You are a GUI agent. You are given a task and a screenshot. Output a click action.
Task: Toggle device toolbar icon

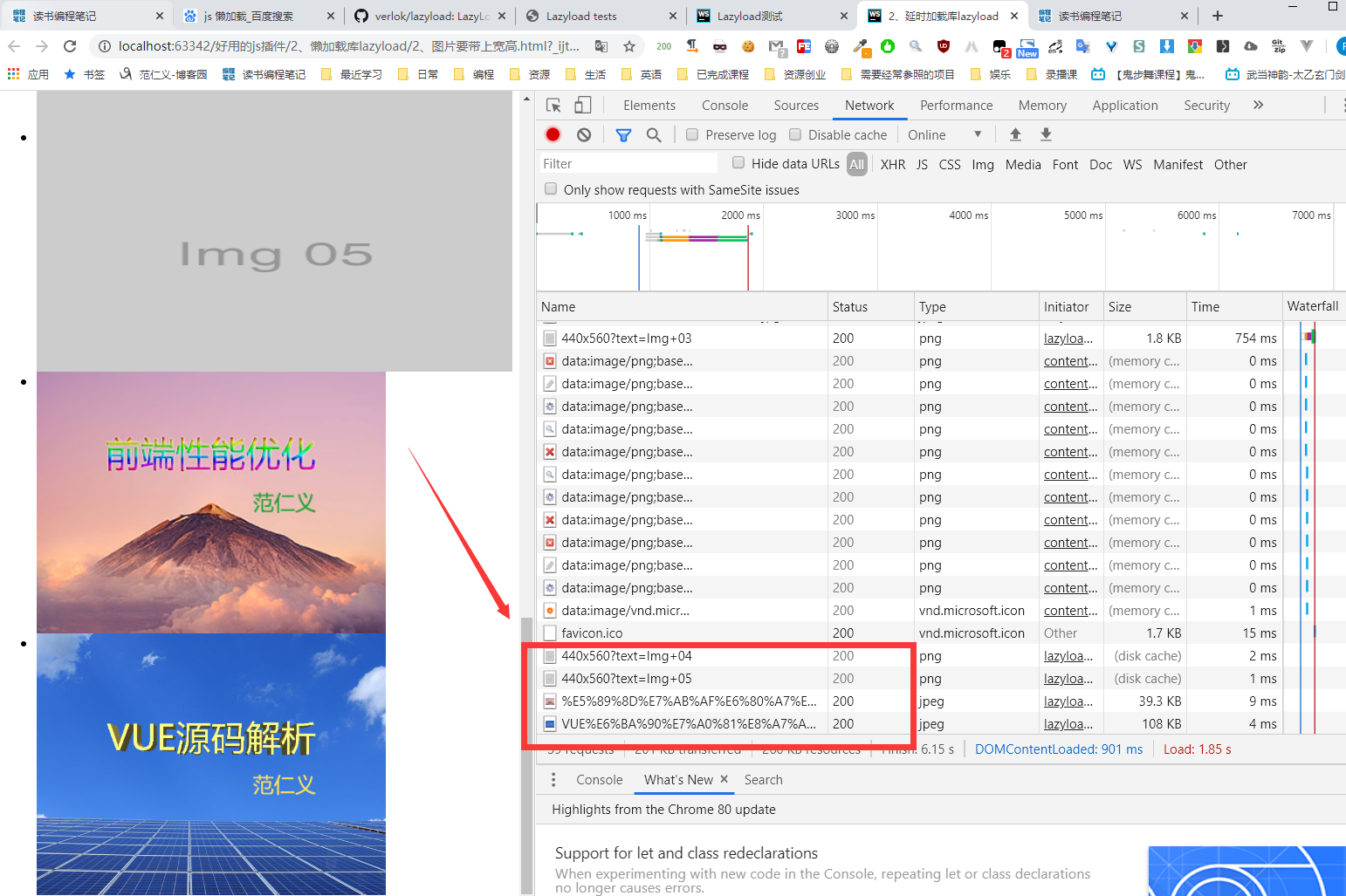pos(583,105)
